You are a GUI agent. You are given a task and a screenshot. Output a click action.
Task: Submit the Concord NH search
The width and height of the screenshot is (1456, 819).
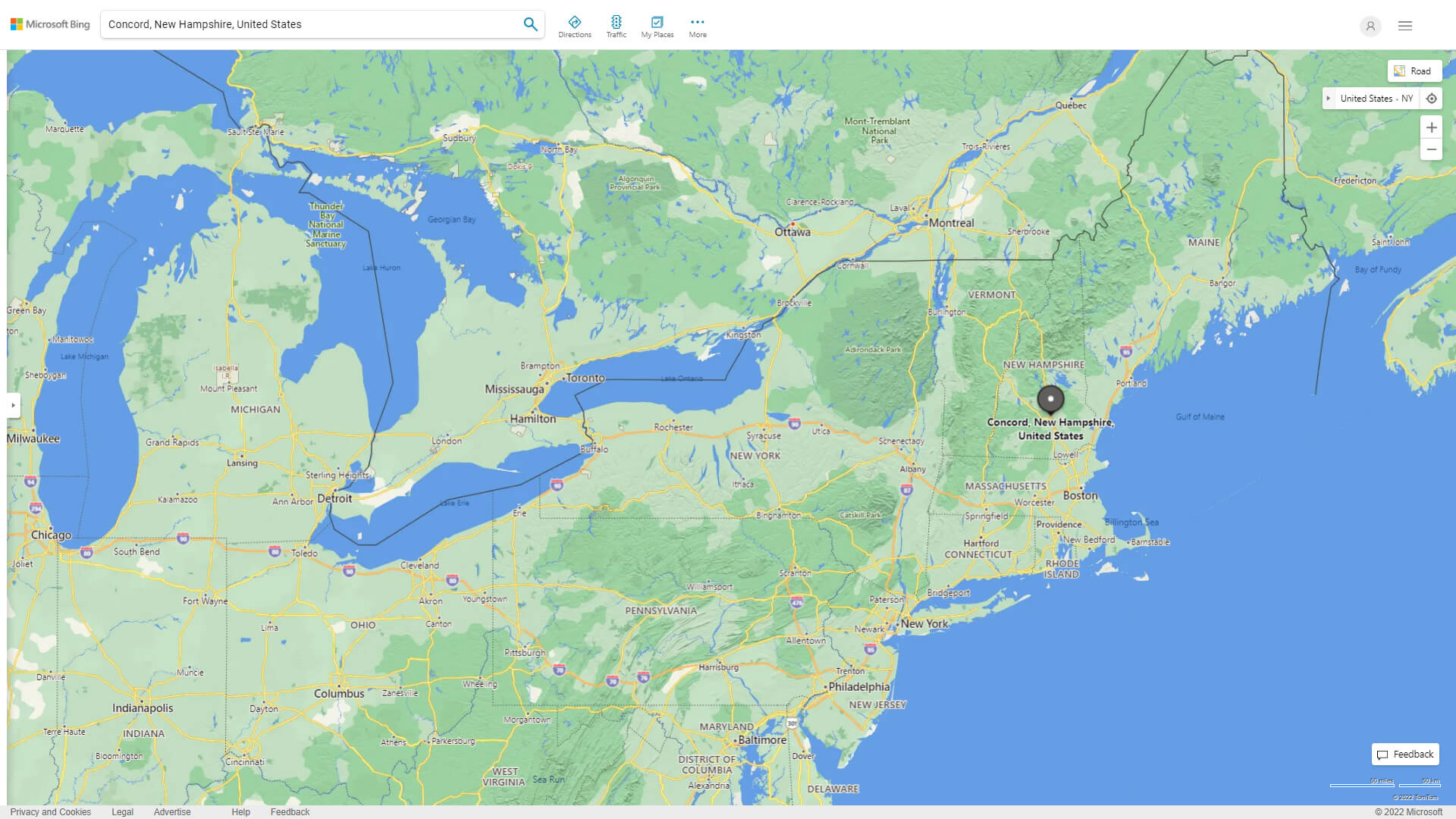click(530, 24)
